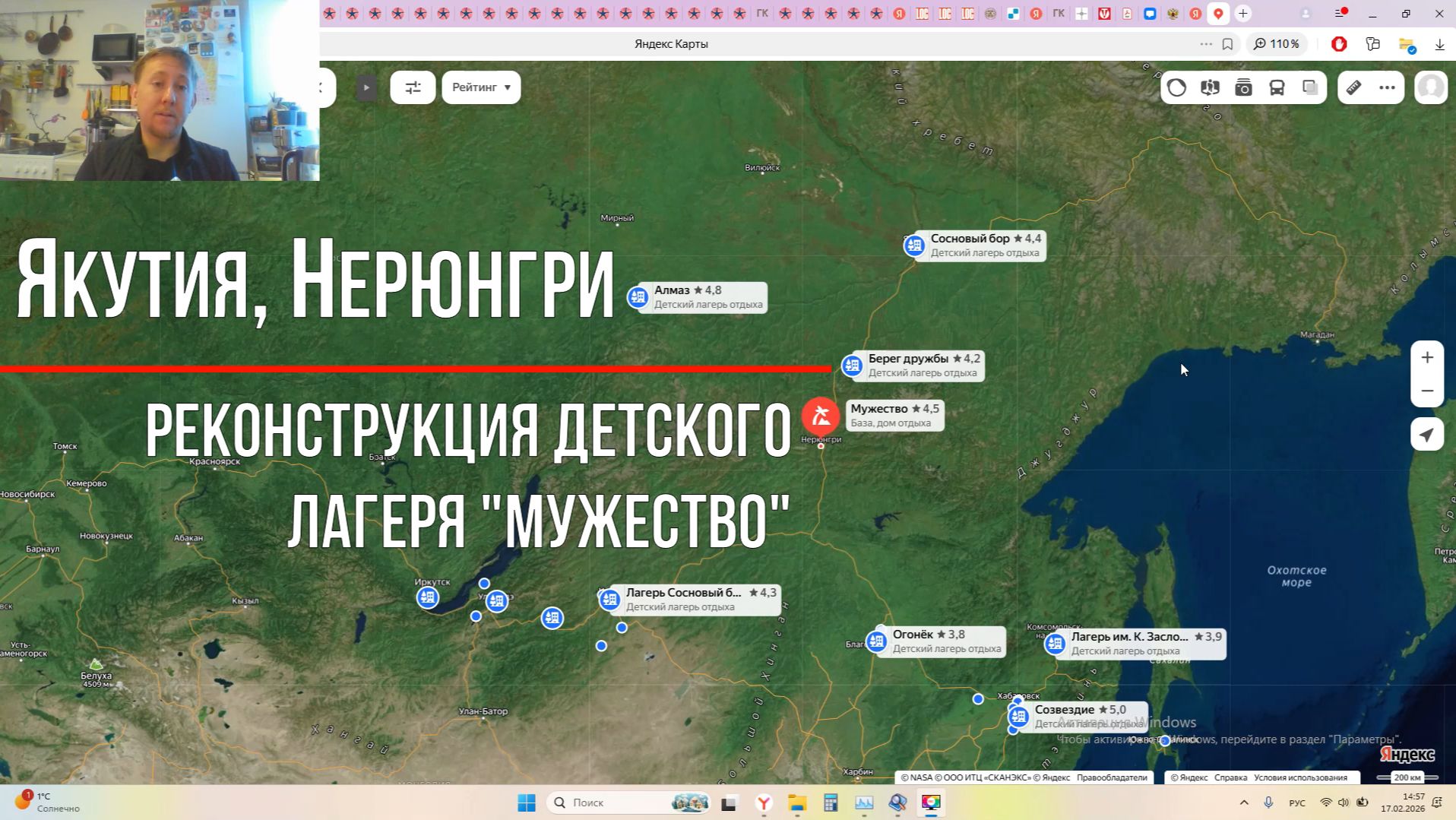Viewport: 1456px width, 820px height.
Task: Toggle the bookmark star in the address bar
Action: click(x=1227, y=44)
